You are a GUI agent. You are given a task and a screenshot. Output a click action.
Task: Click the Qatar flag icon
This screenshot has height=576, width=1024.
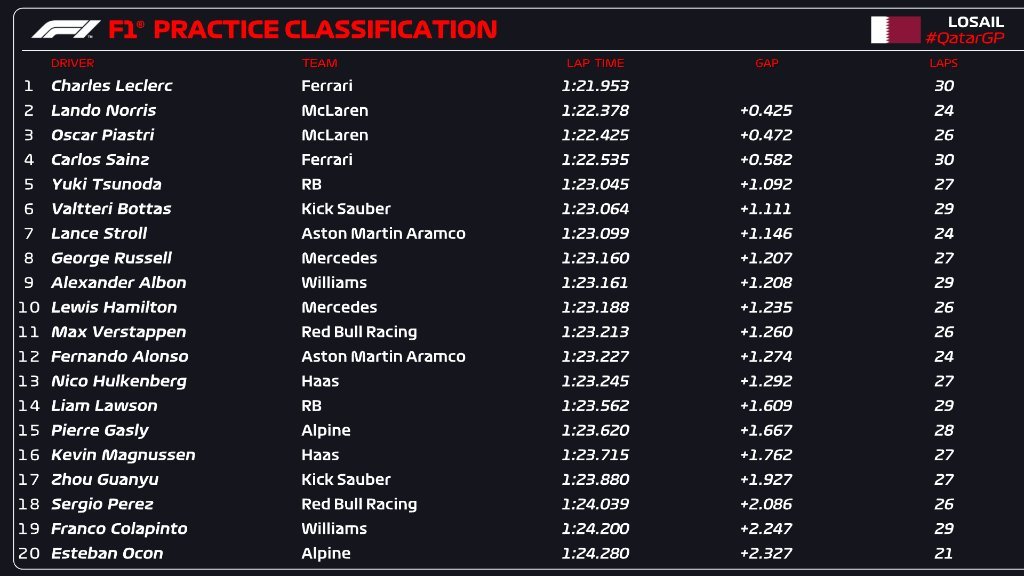tap(895, 30)
